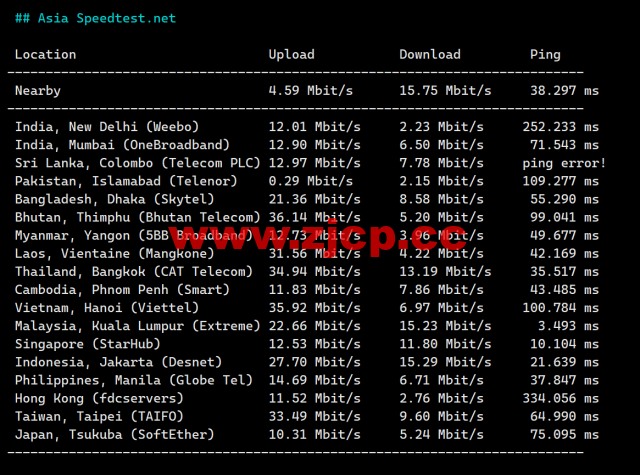Click the 'Location' column header
Viewport: 640px width, 475px height.
point(45,55)
